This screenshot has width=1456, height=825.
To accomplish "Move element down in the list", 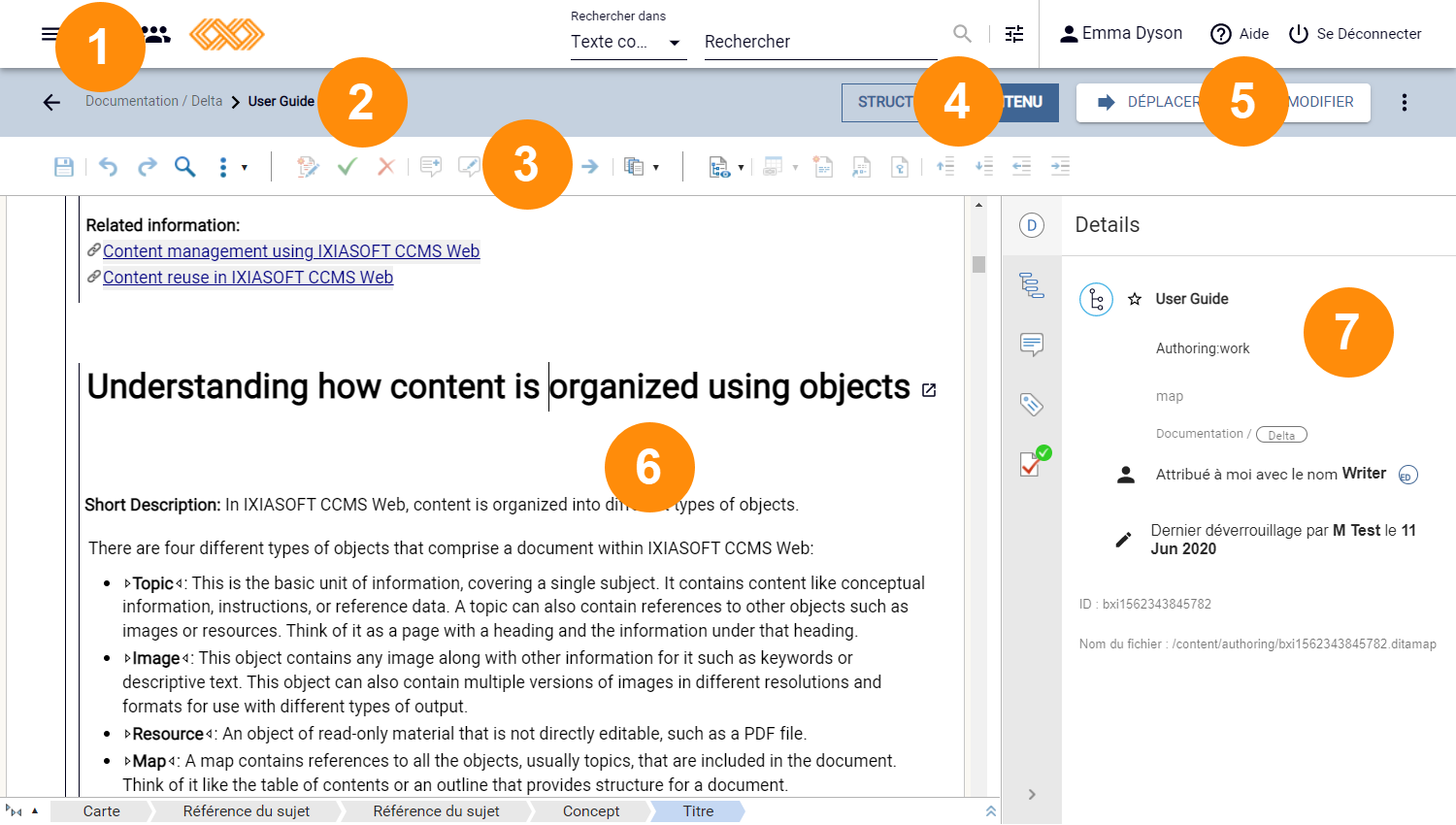I will pos(983,167).
